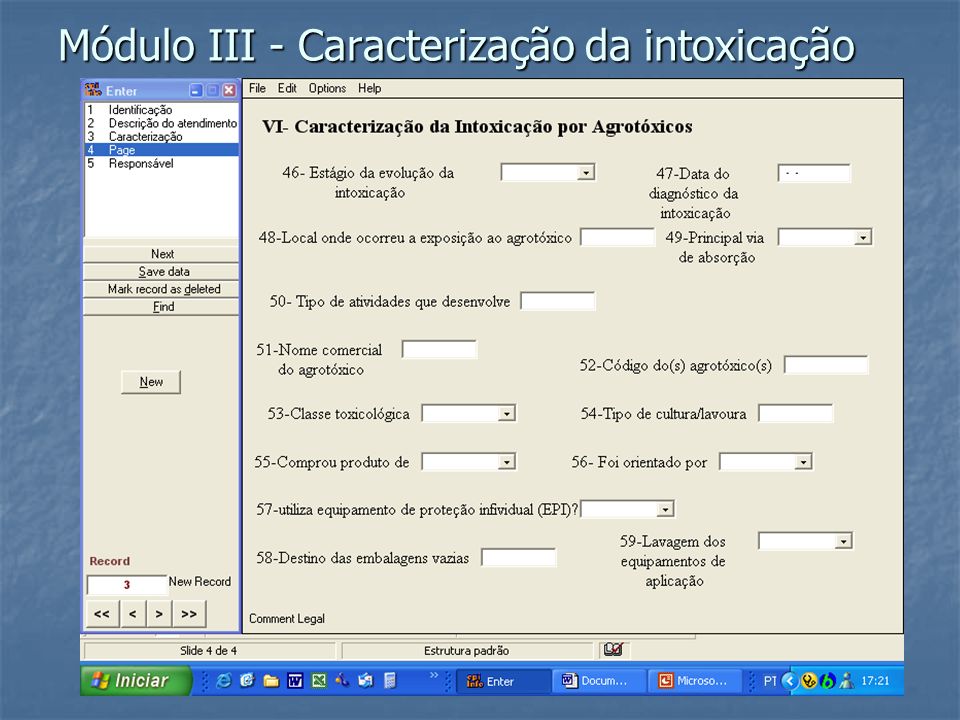Open dropdown for 56- Foi orientado por
The height and width of the screenshot is (720, 960).
click(x=803, y=462)
